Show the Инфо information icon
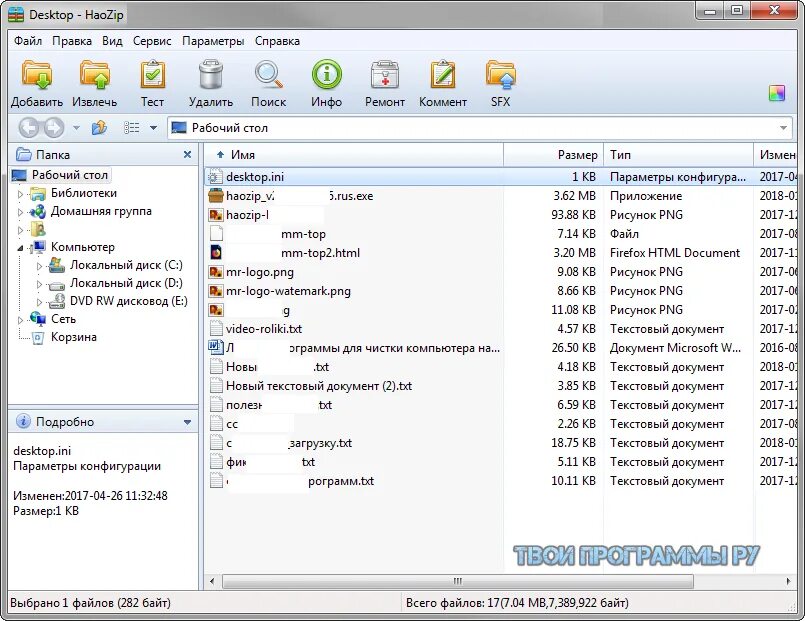 pos(327,75)
